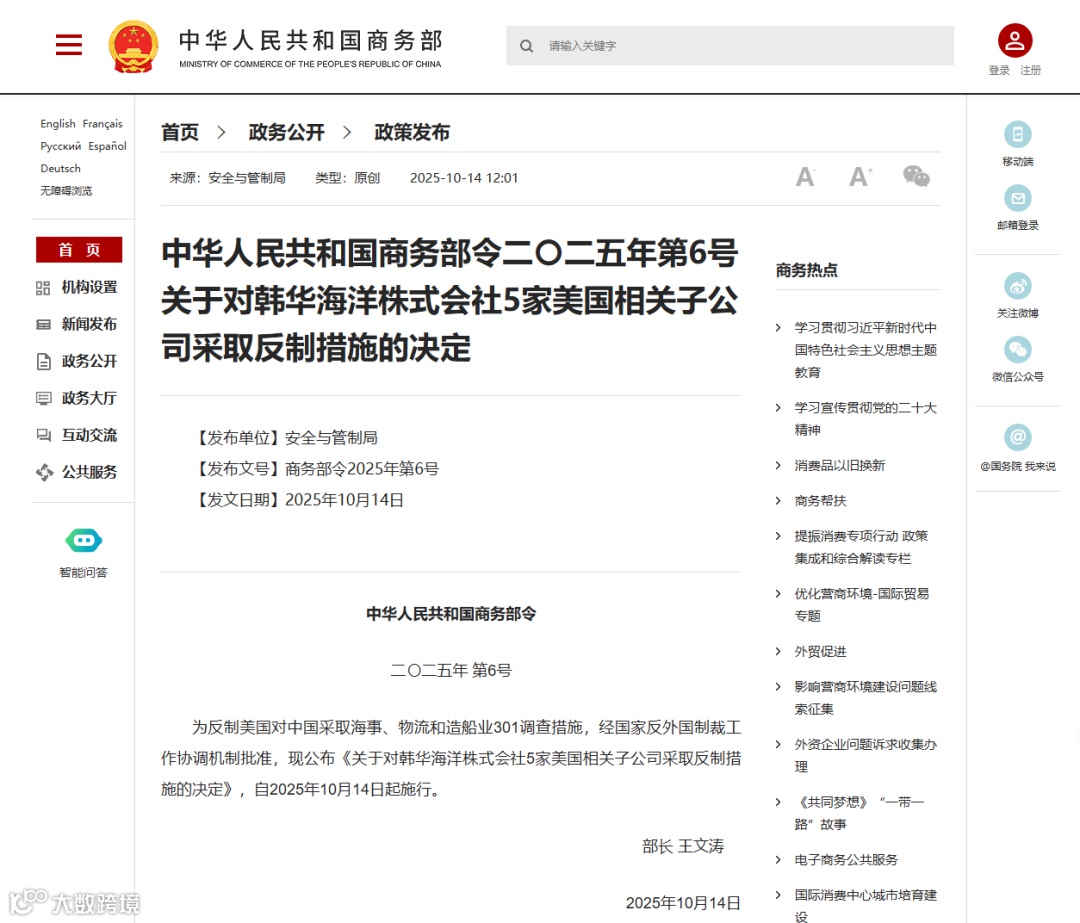Click the 政务公开 breadcrumb link
Screen dimensions: 1080x923
(287, 132)
